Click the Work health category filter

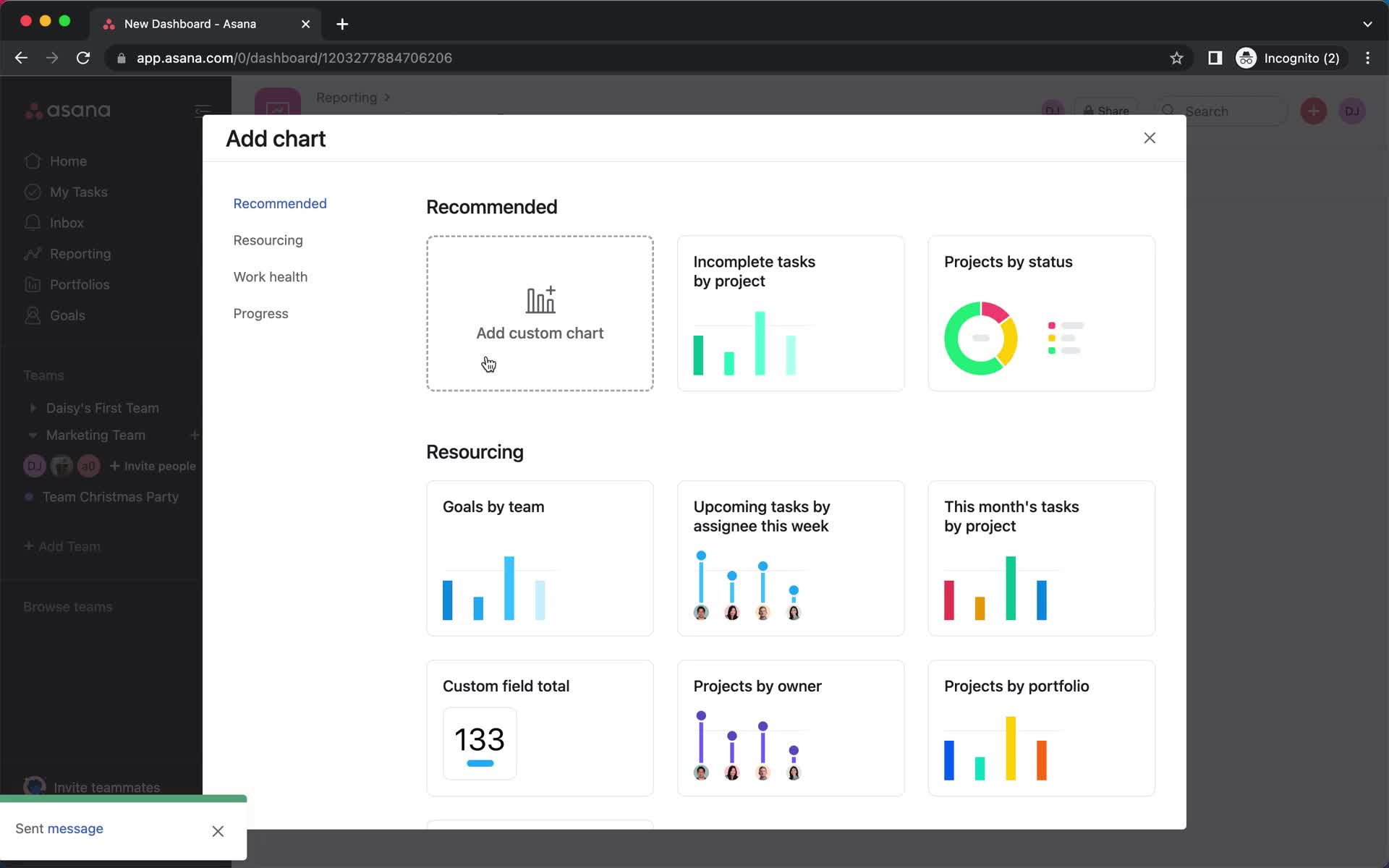coord(270,276)
